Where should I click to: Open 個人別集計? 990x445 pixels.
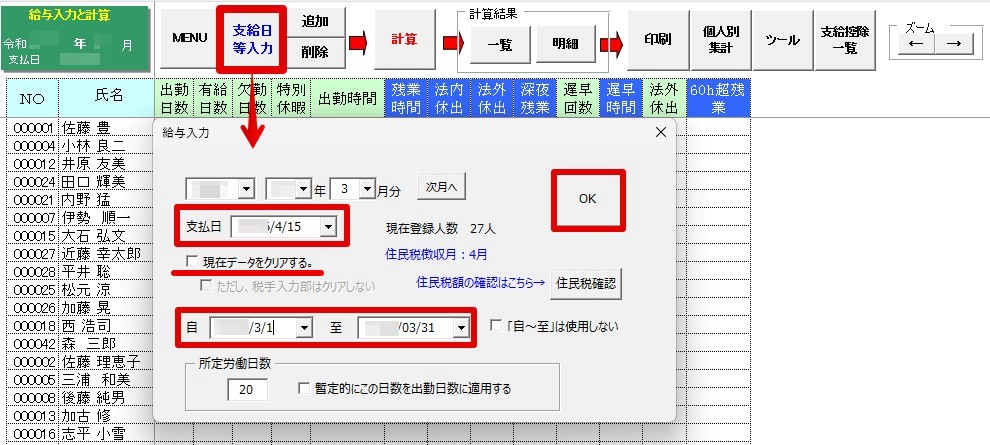pyautogui.click(x=720, y=40)
